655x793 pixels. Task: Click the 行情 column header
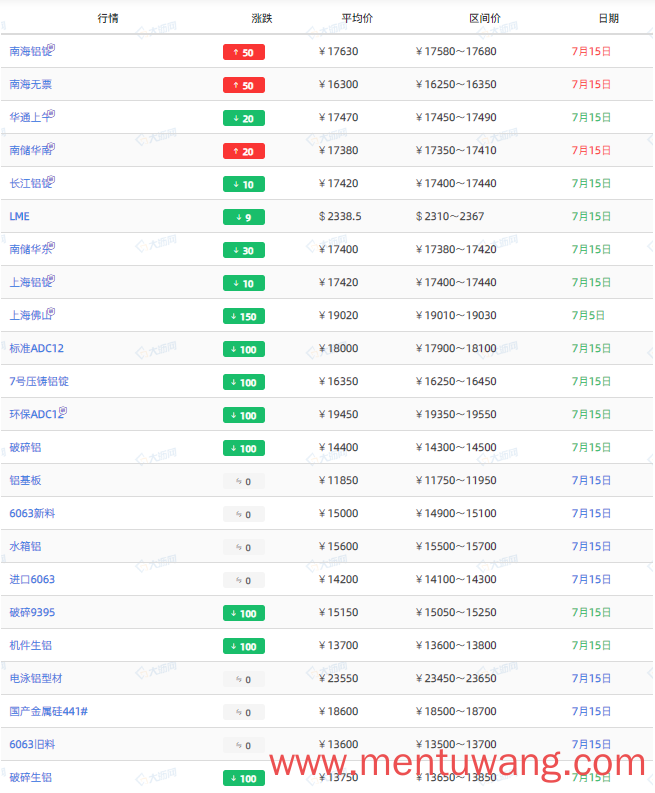coord(108,19)
